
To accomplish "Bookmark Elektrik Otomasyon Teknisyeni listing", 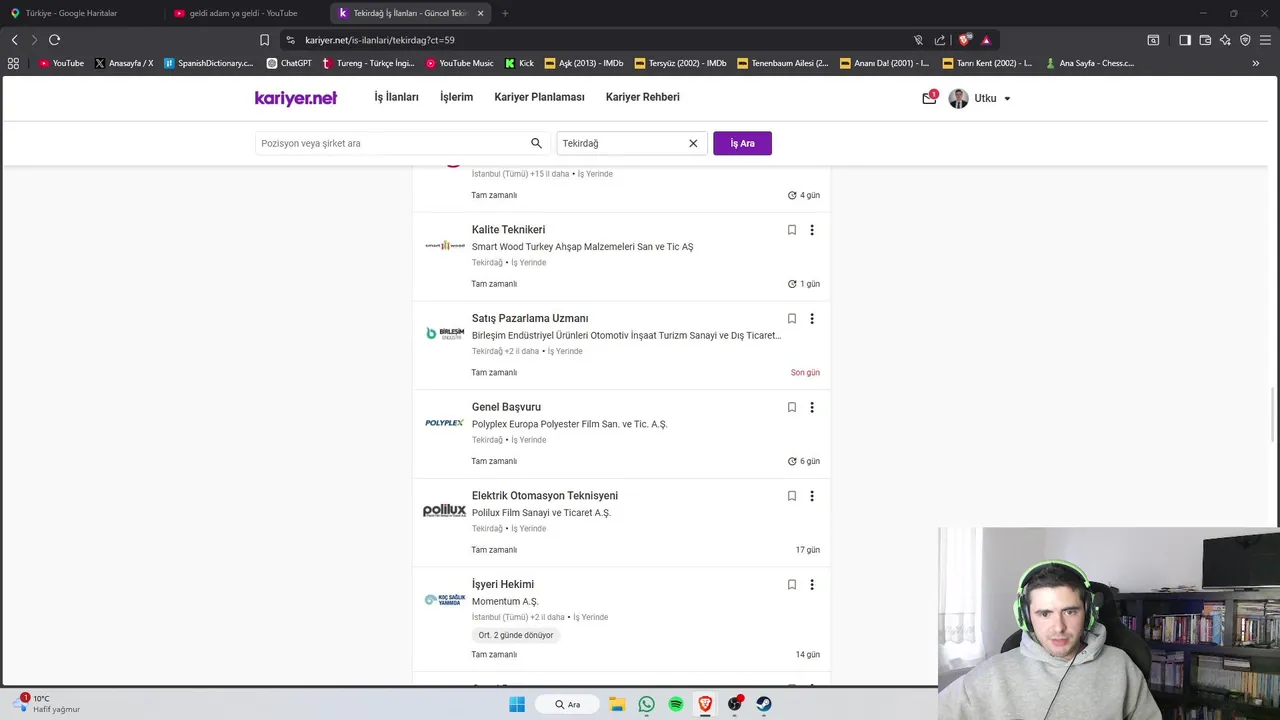I will pos(791,496).
